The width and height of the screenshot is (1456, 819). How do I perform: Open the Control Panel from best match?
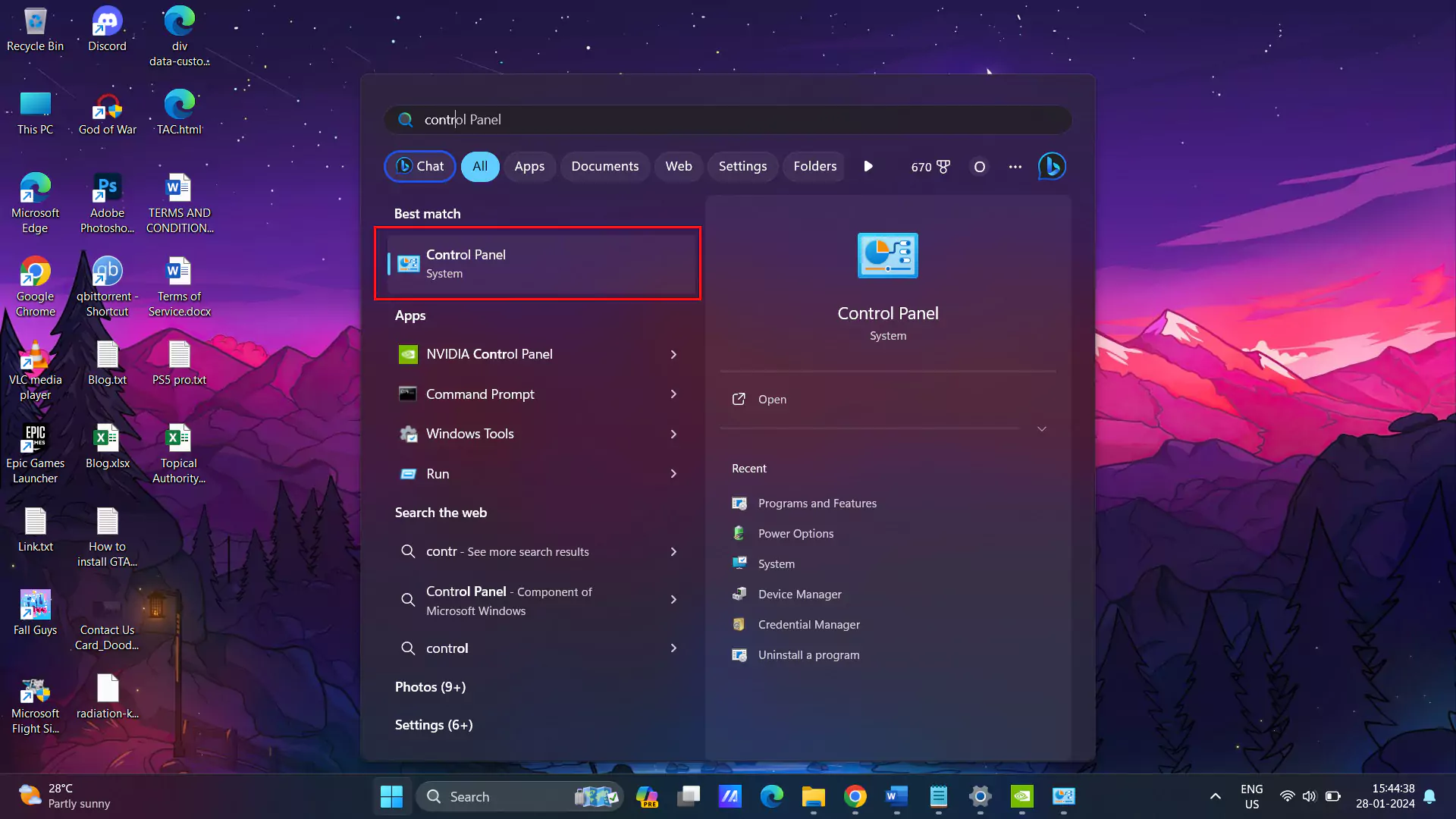[540, 263]
